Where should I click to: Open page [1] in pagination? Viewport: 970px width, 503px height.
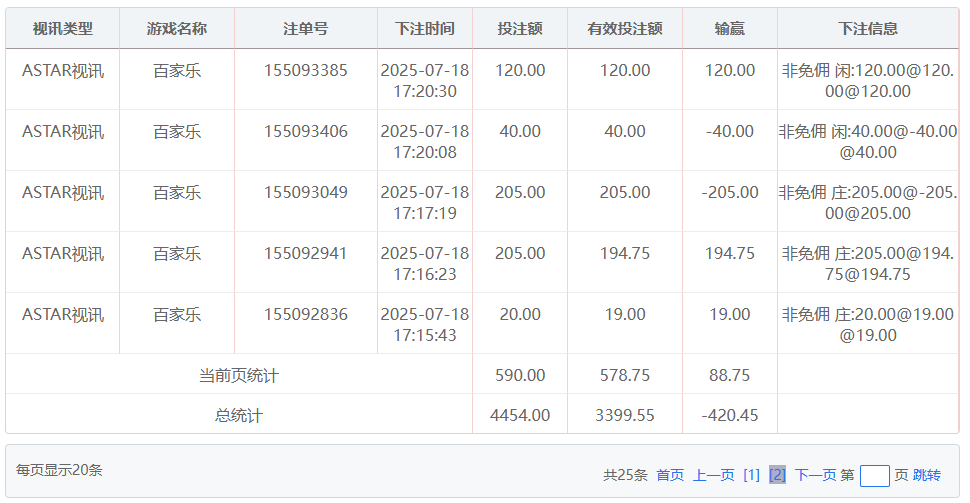coord(752,475)
